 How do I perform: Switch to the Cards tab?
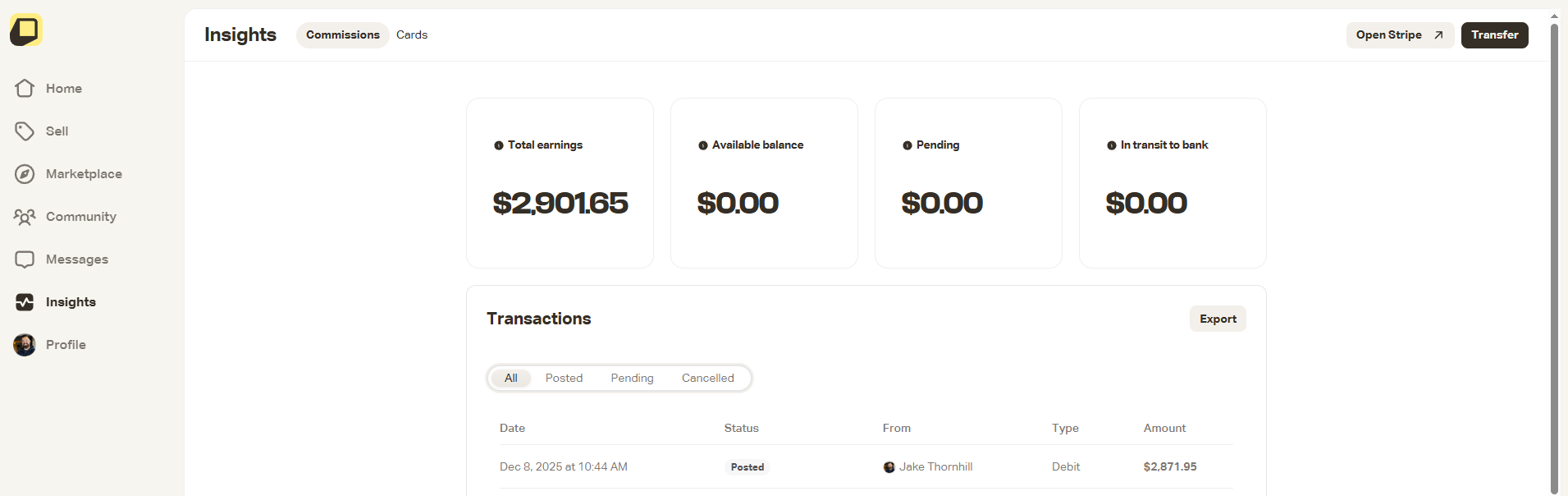click(411, 34)
